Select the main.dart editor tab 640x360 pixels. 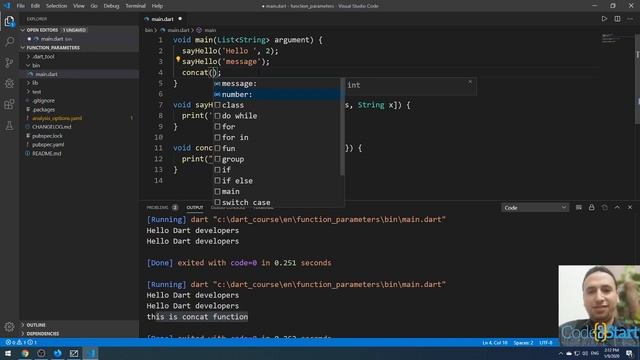[163, 19]
